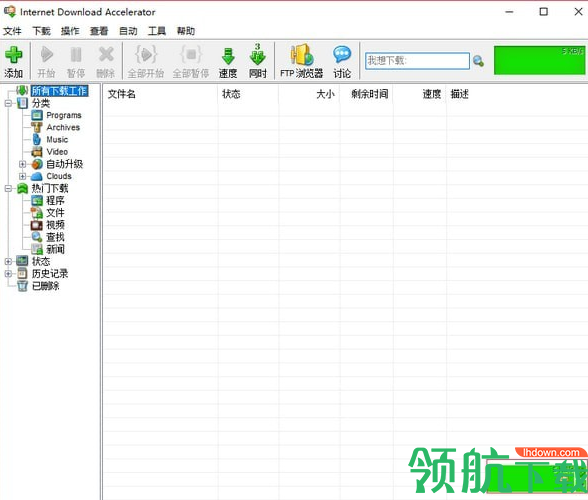Select the Archives category icon
The height and width of the screenshot is (500, 588).
[37, 128]
